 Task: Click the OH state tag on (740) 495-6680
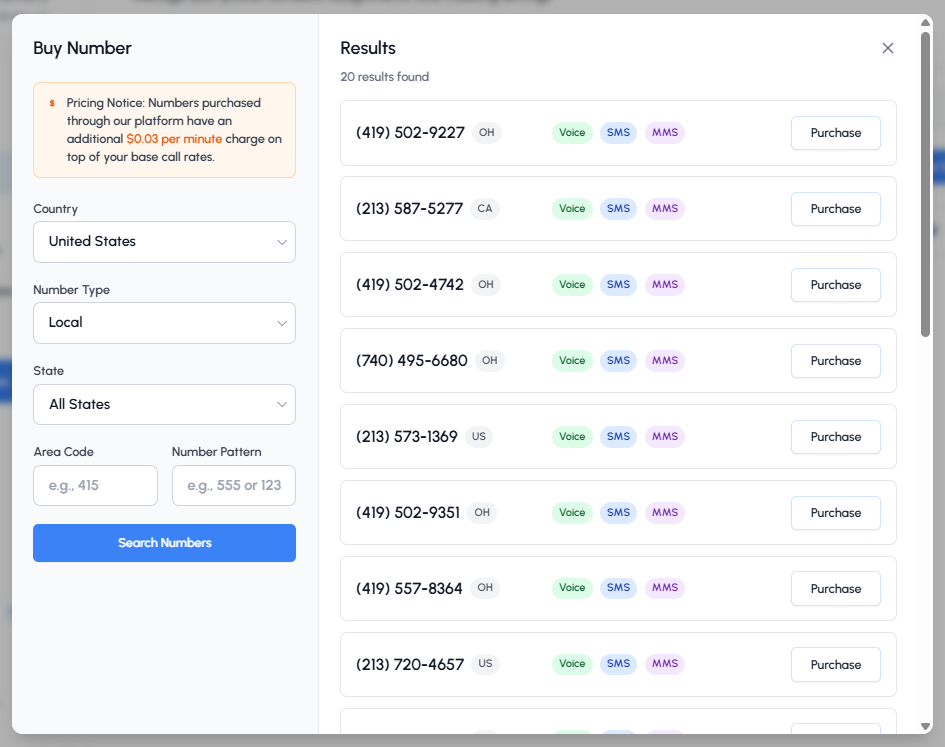489,361
